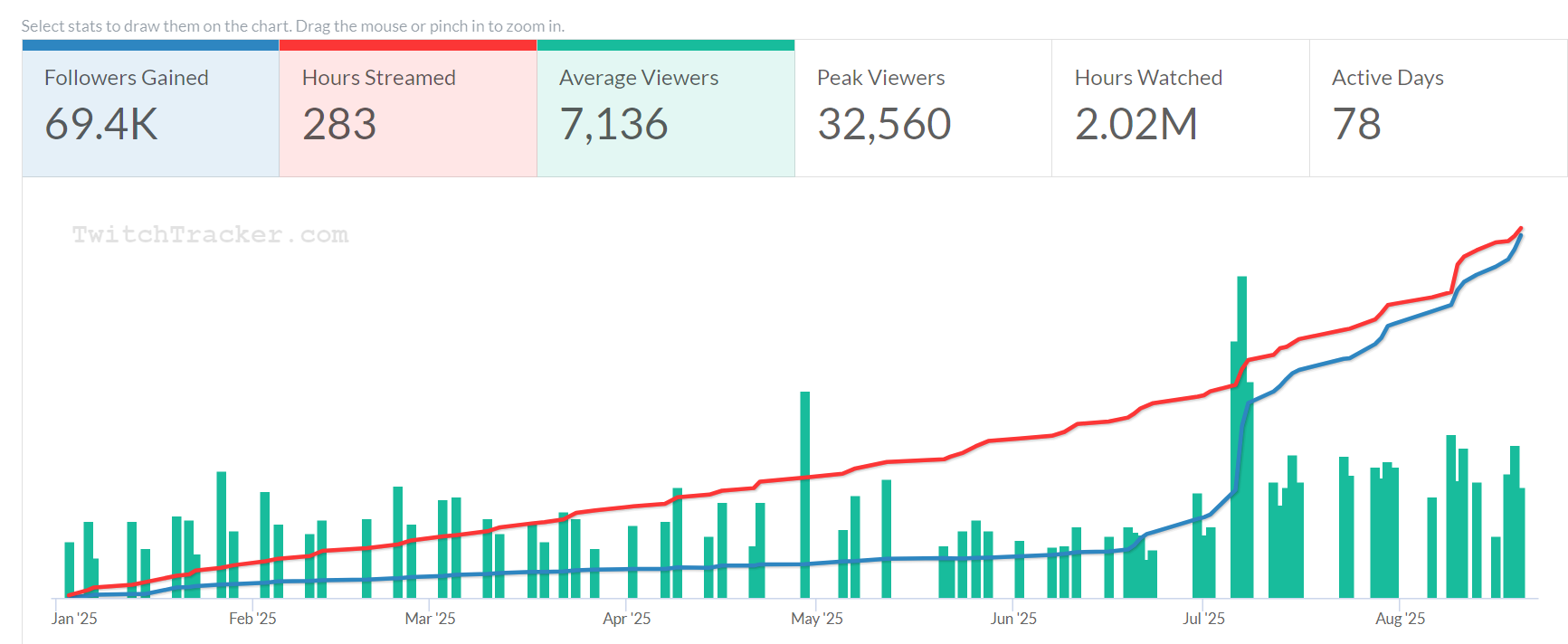Click the May '25 axis label
1568x644 pixels.
816,619
